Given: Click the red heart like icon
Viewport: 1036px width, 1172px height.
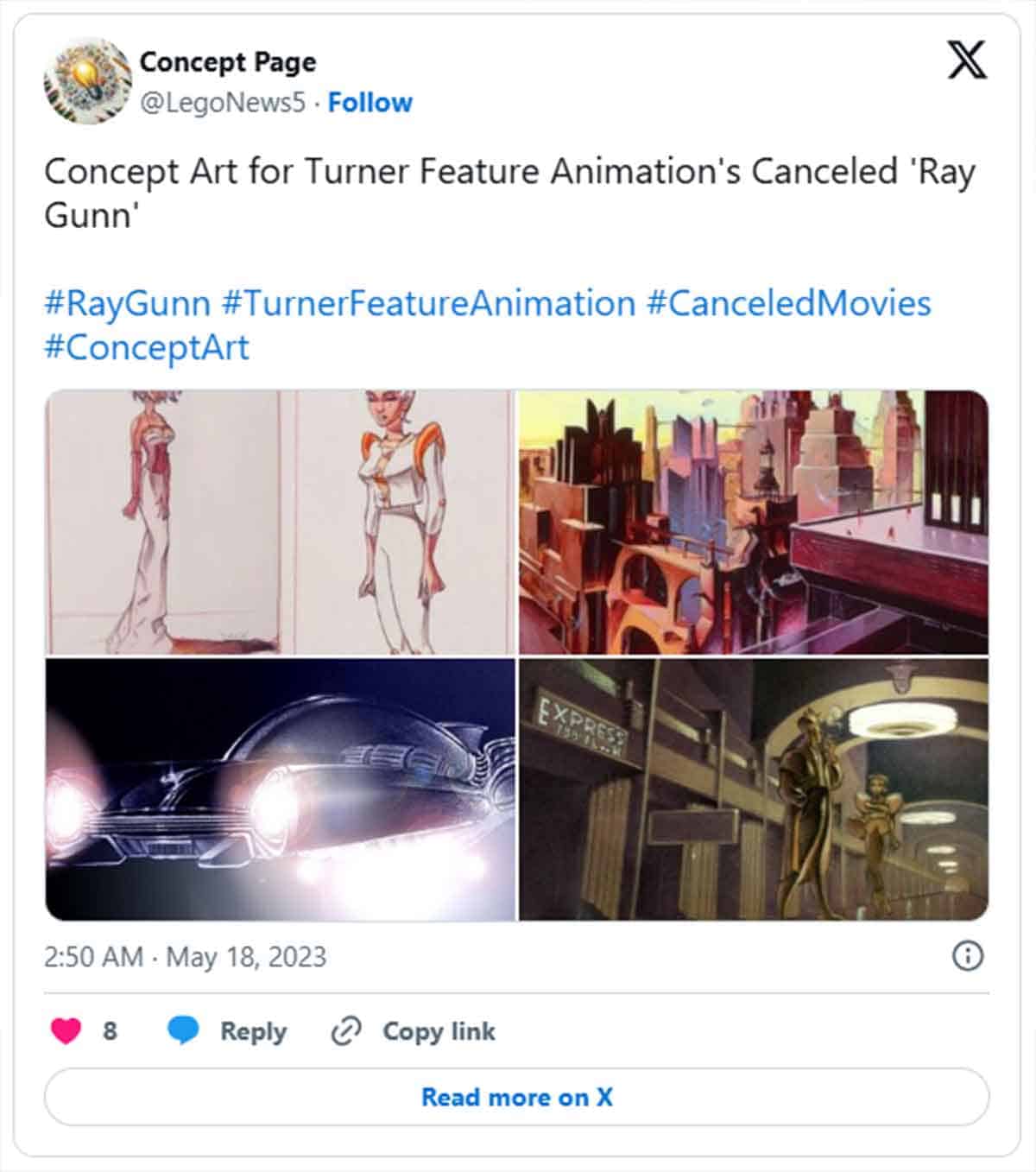Looking at the screenshot, I should point(66,1030).
